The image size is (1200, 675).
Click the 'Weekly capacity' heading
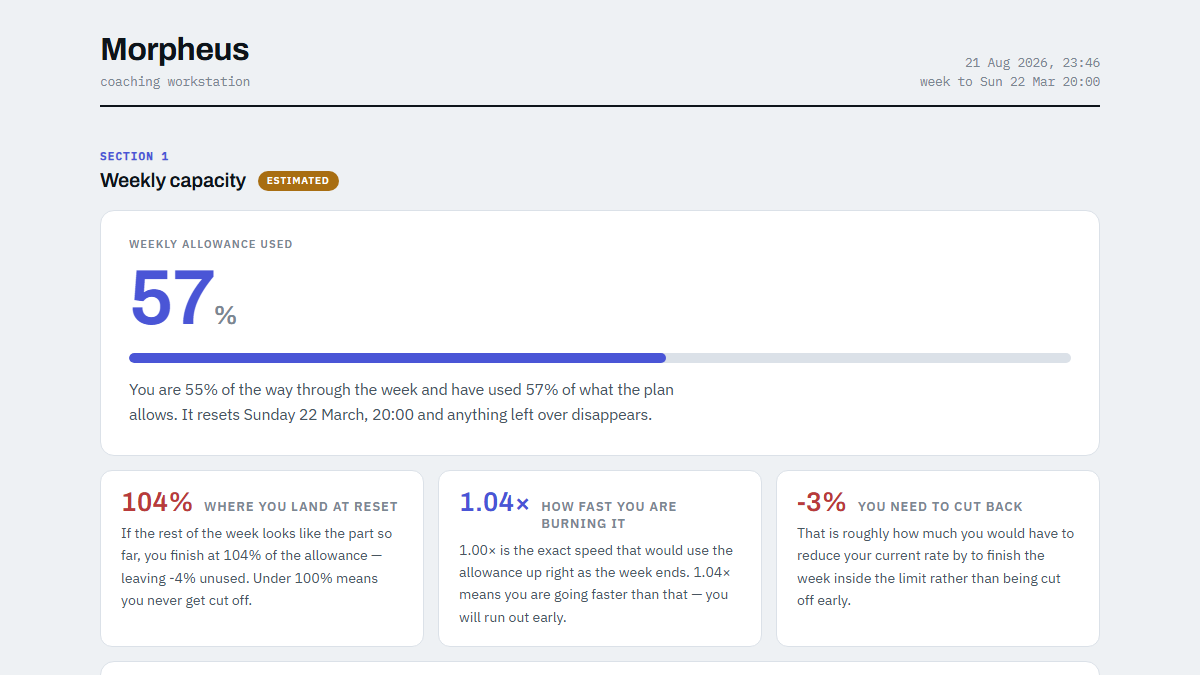tap(173, 181)
